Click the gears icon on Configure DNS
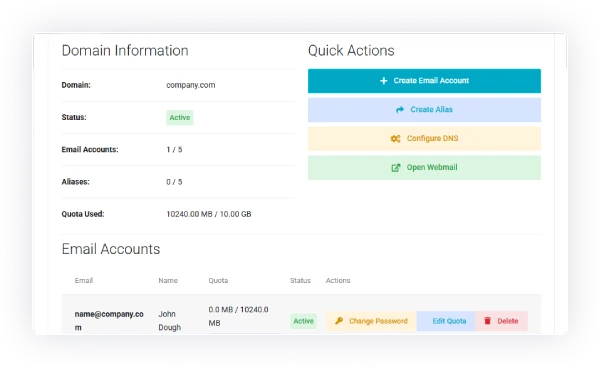The image size is (600, 367). point(395,139)
